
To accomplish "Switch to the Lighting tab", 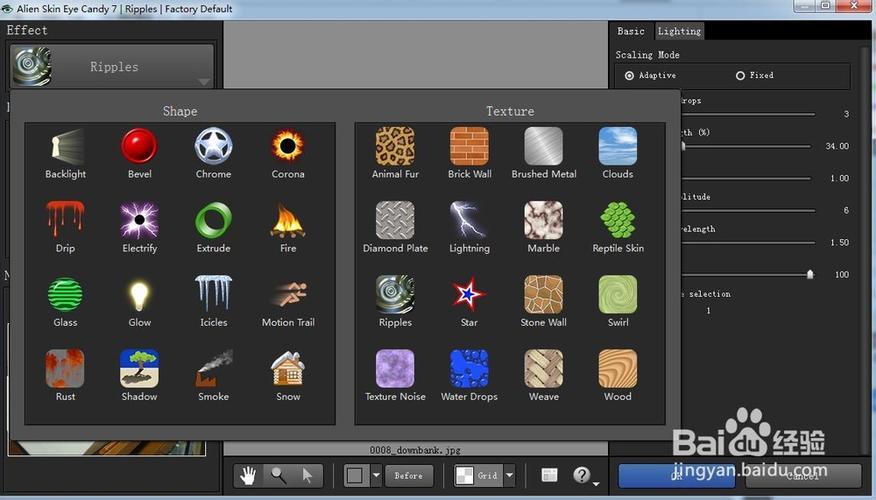I will 679,31.
